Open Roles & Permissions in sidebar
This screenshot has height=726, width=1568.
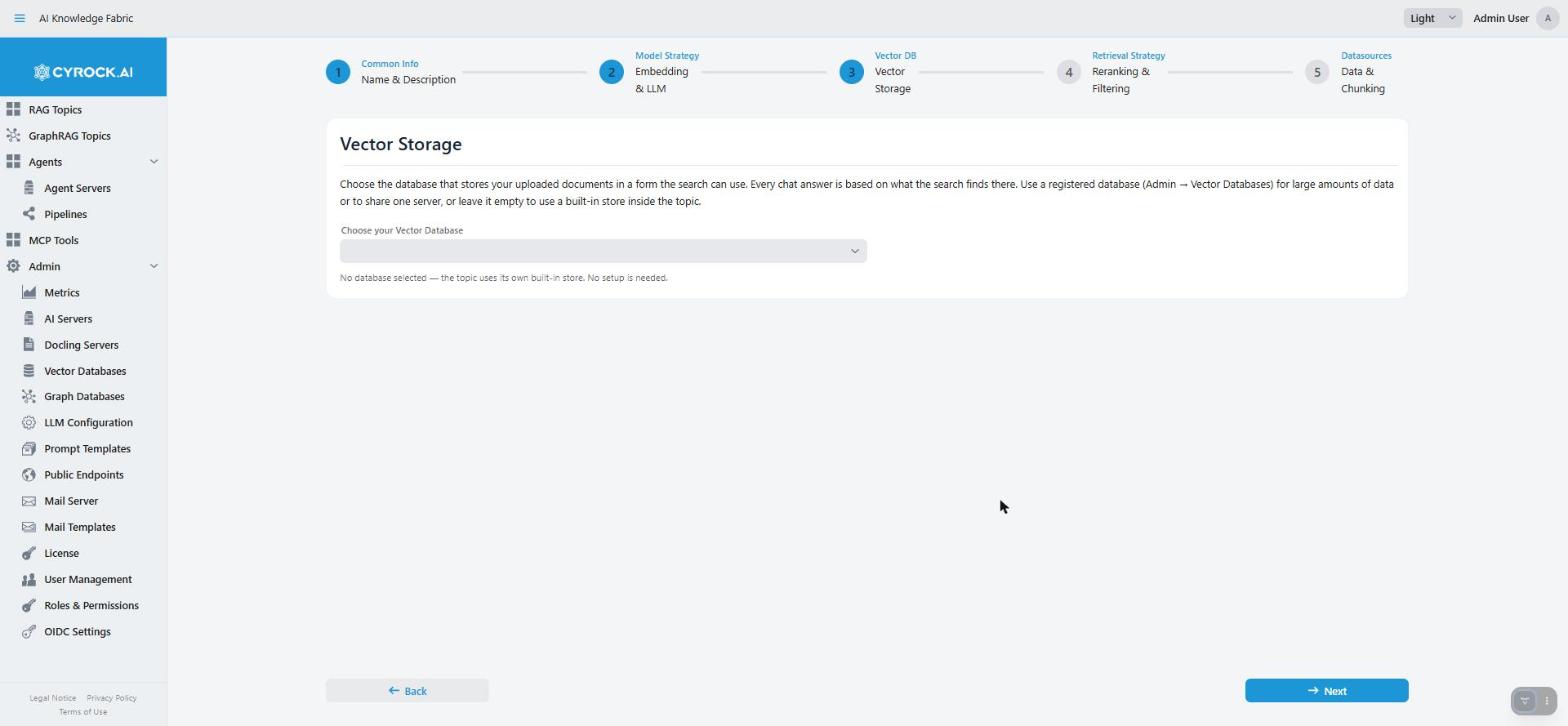point(91,605)
